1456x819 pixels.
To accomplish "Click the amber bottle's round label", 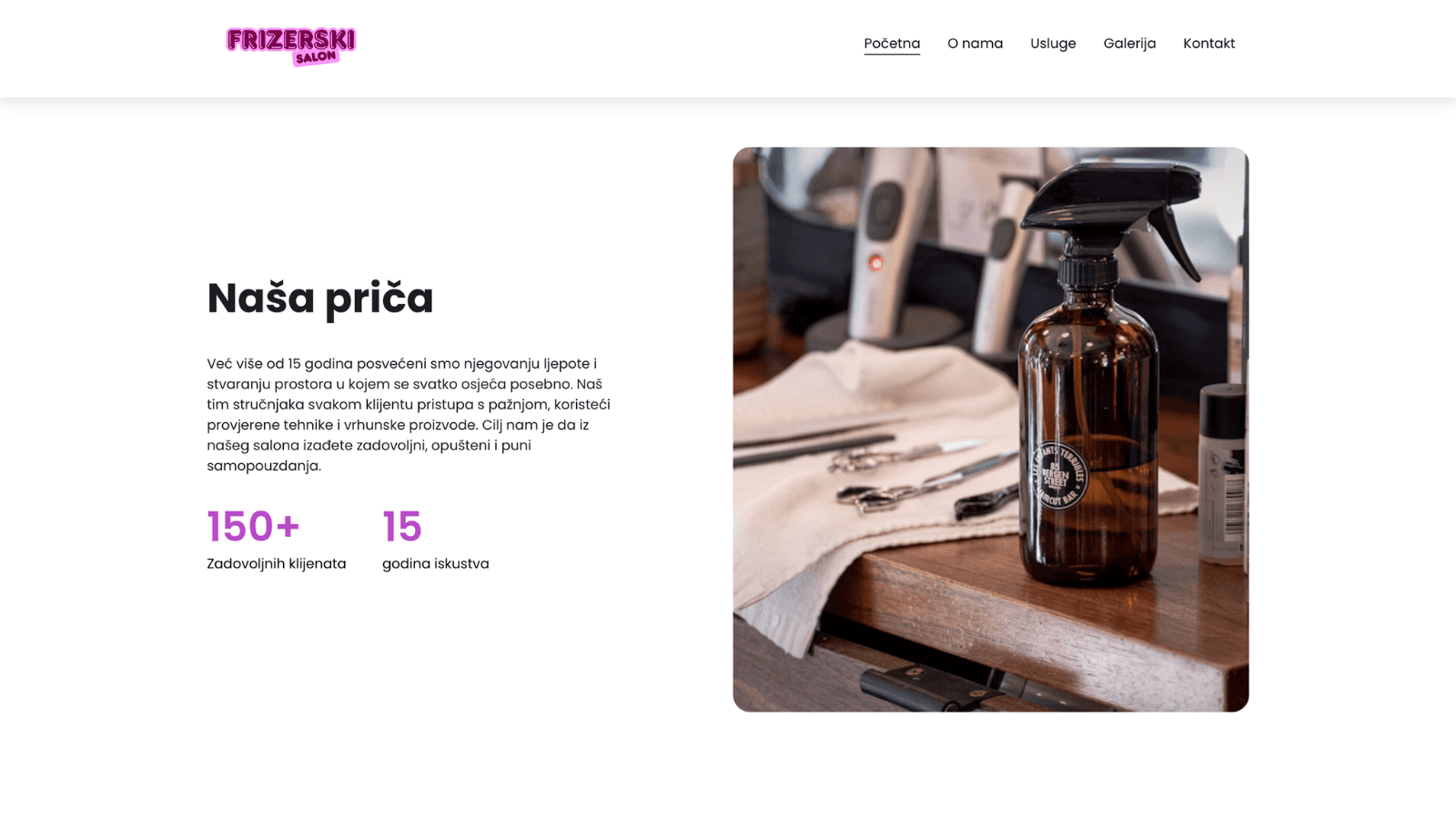I will point(1057,475).
